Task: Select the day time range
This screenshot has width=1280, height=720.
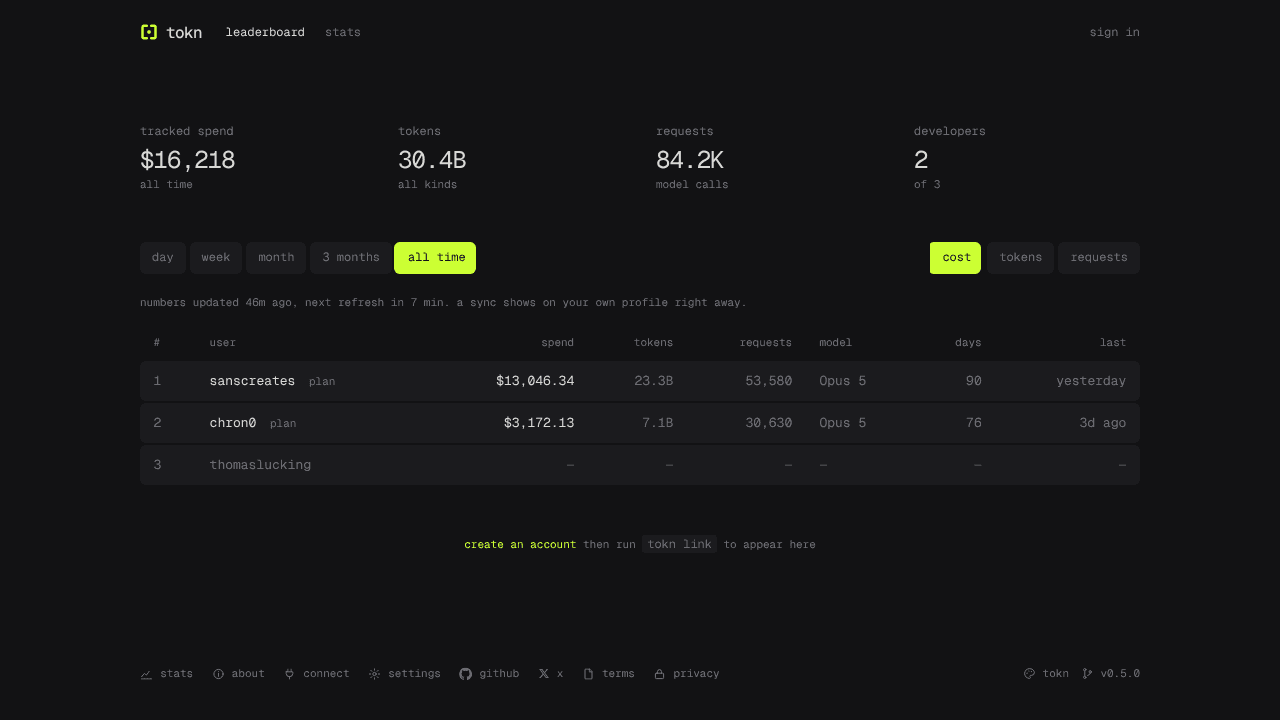Action: click(163, 258)
